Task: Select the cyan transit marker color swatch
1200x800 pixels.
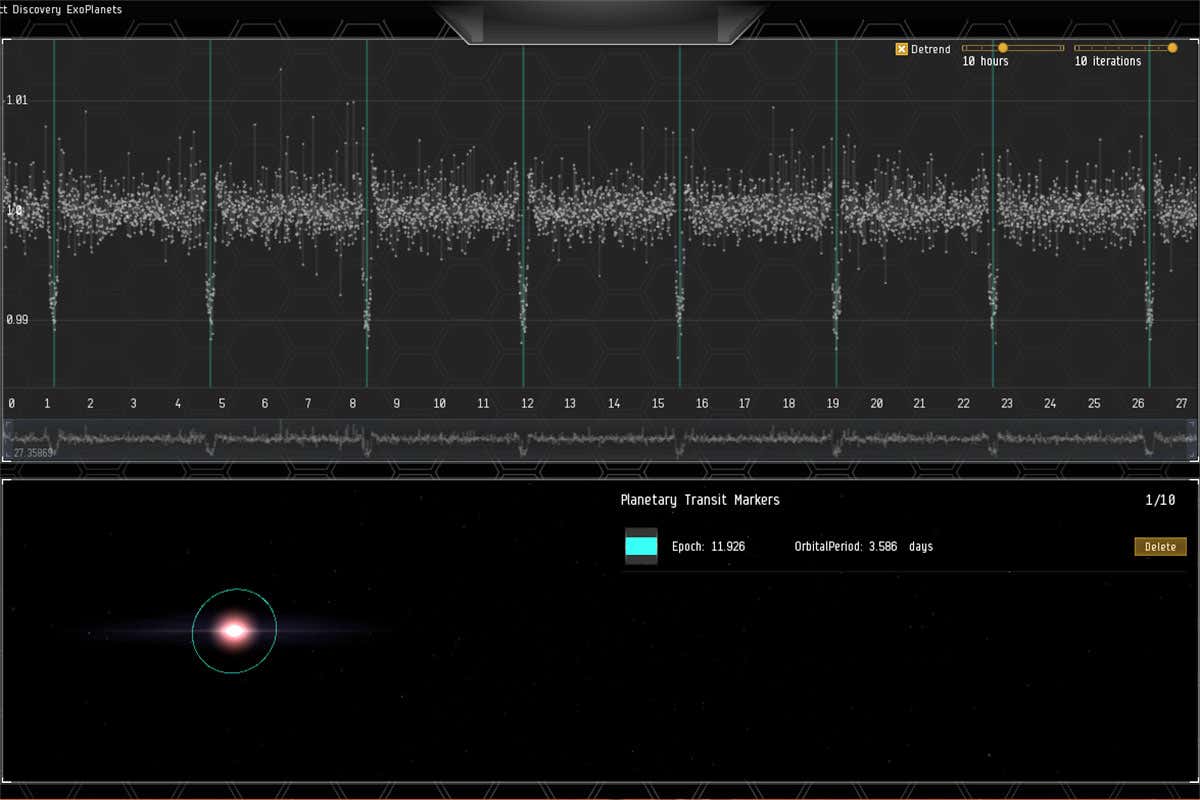Action: pyautogui.click(x=641, y=546)
